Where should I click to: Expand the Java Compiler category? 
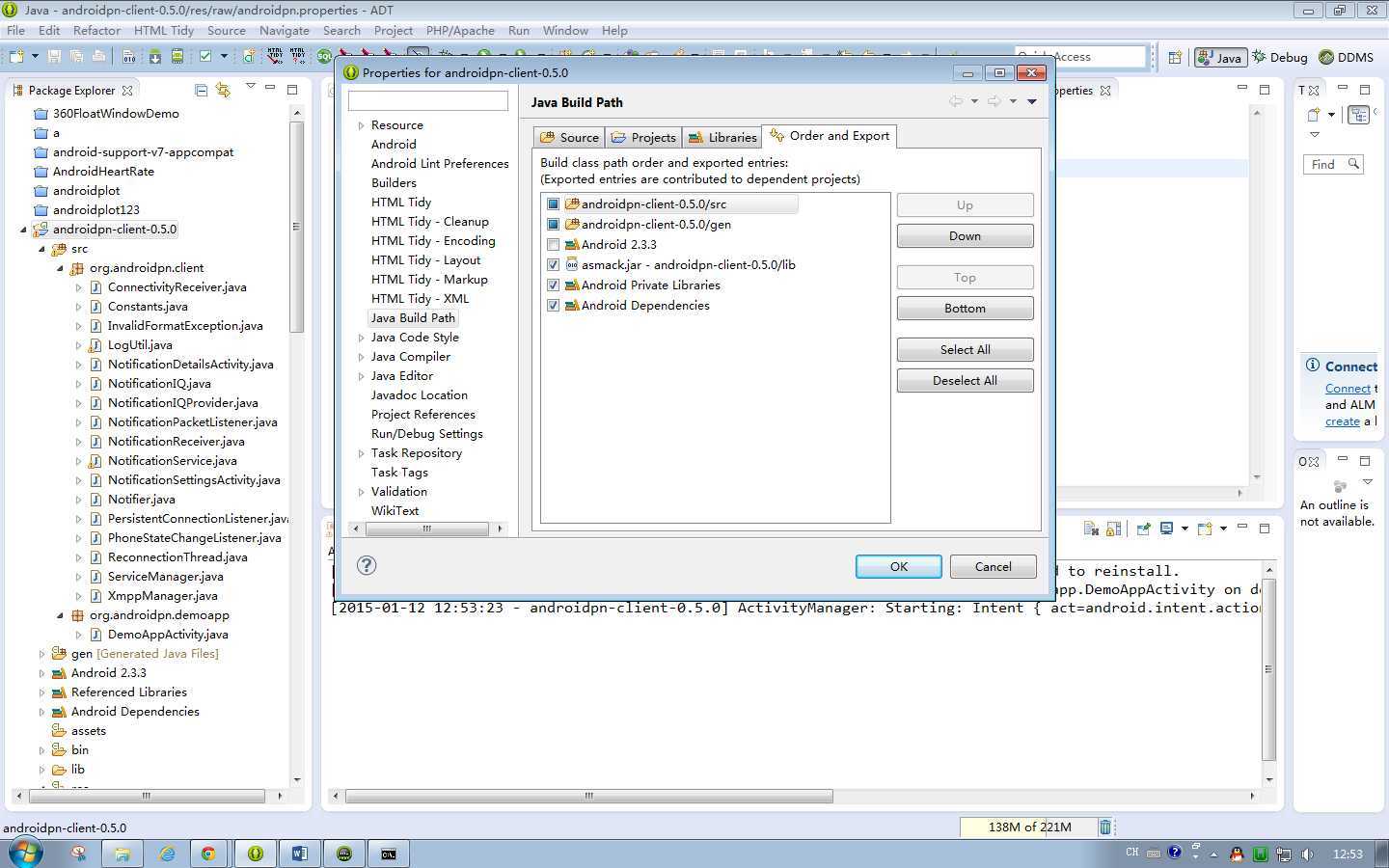click(361, 357)
